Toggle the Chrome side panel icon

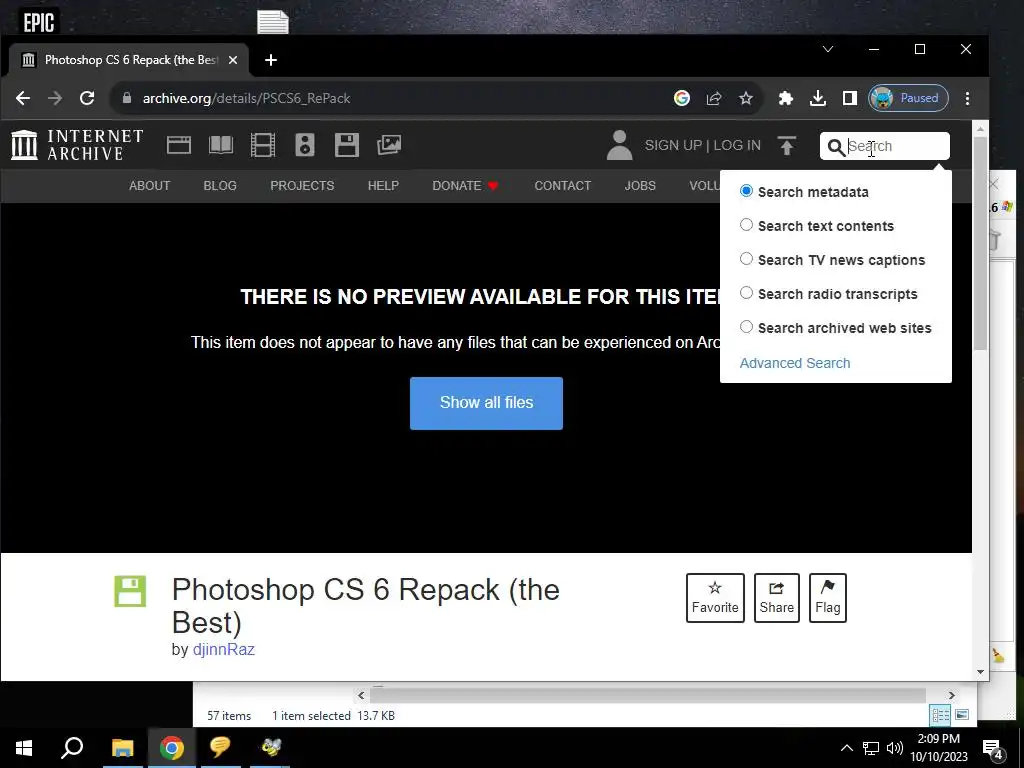pyautogui.click(x=850, y=98)
